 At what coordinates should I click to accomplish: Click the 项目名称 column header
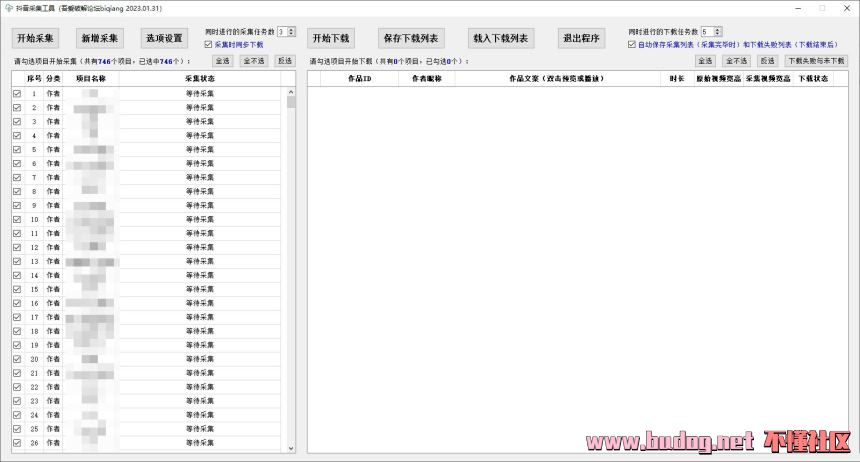coord(90,79)
